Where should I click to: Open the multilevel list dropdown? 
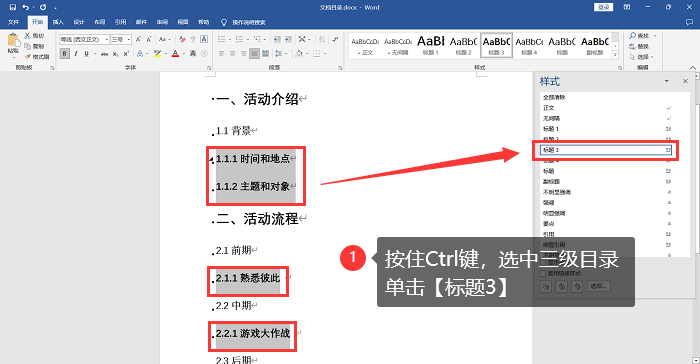(265, 39)
